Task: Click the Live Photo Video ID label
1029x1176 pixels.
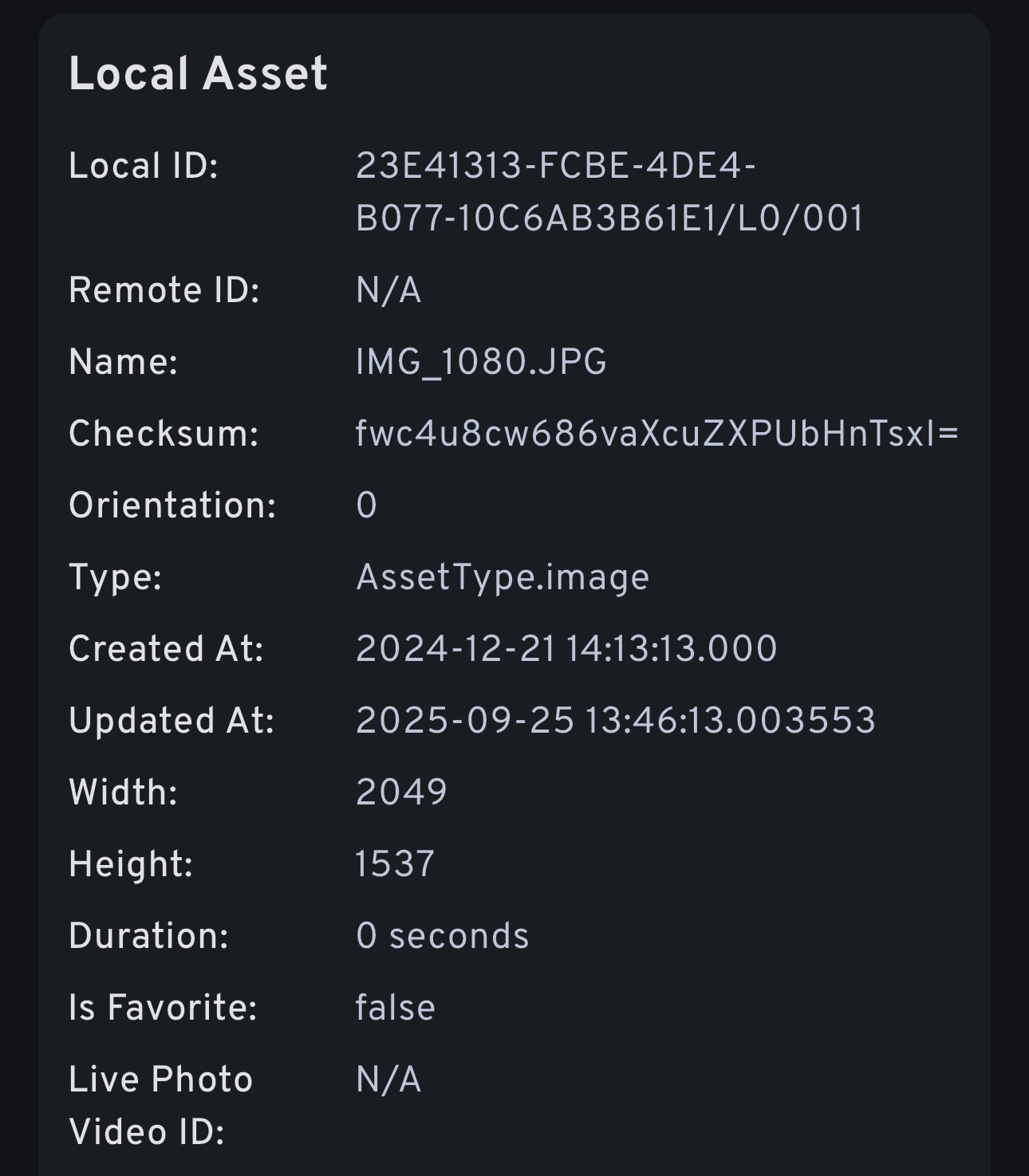Action: [160, 1106]
